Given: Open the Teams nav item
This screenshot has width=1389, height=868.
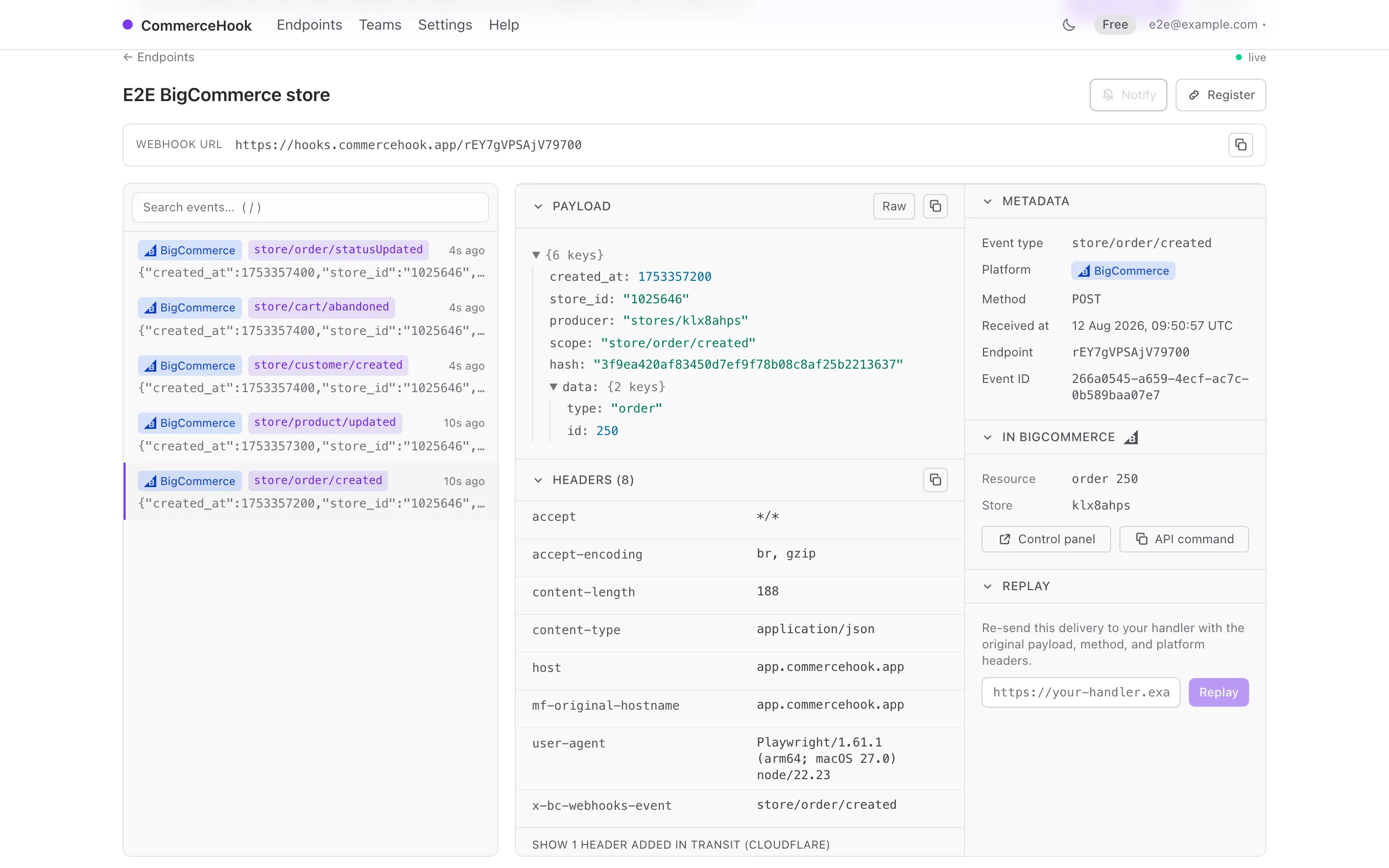Looking at the screenshot, I should pyautogui.click(x=380, y=25).
